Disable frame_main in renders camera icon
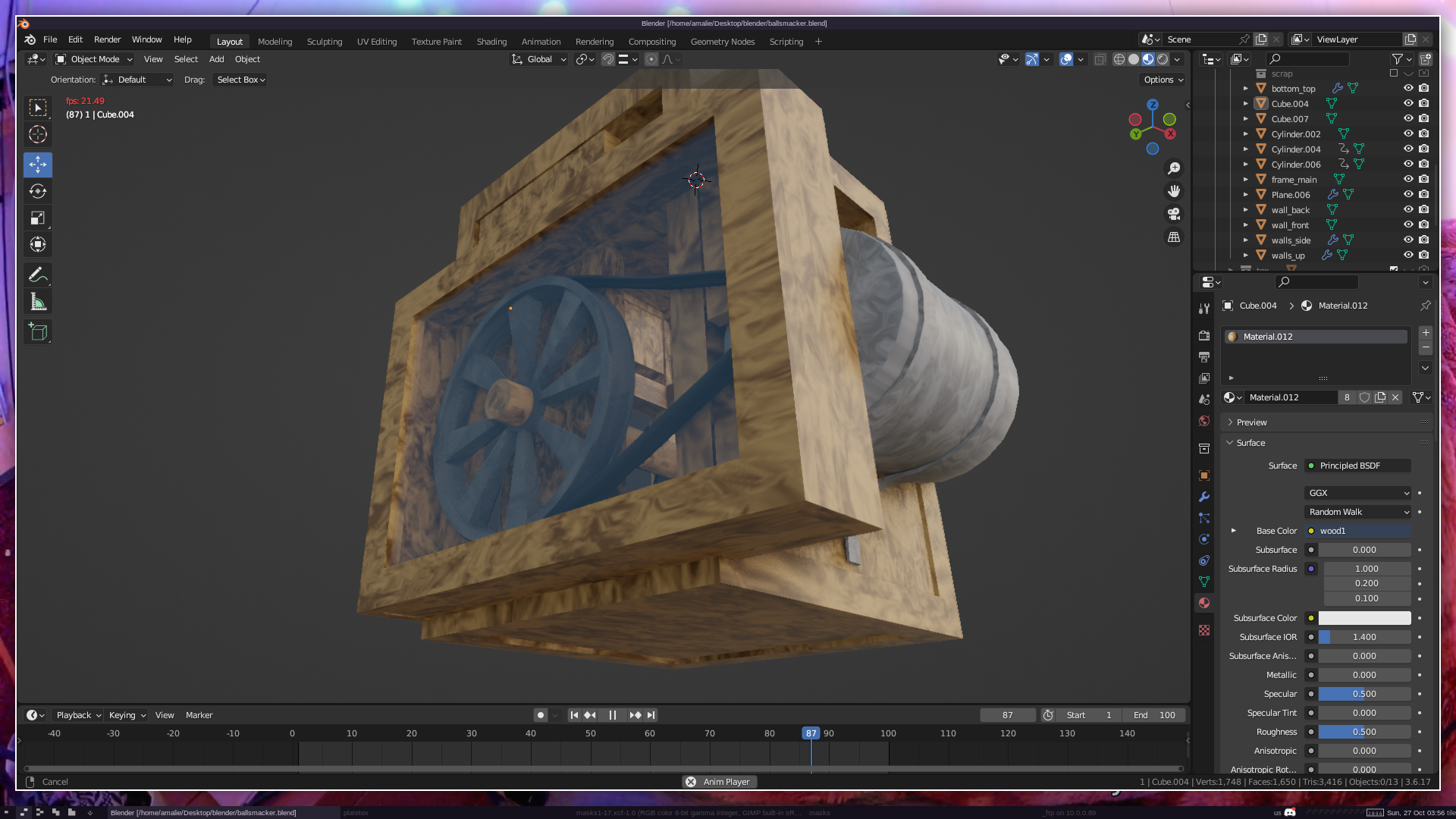 tap(1424, 180)
